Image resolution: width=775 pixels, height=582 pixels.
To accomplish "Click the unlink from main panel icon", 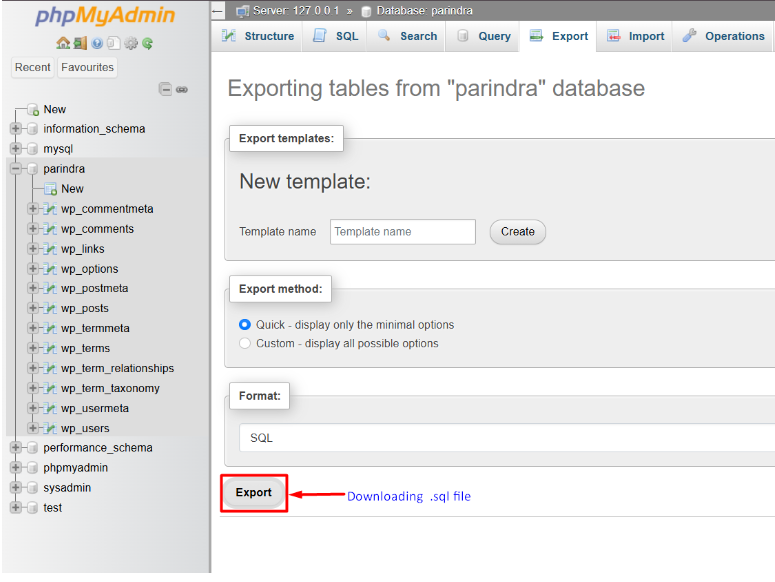I will (x=182, y=89).
